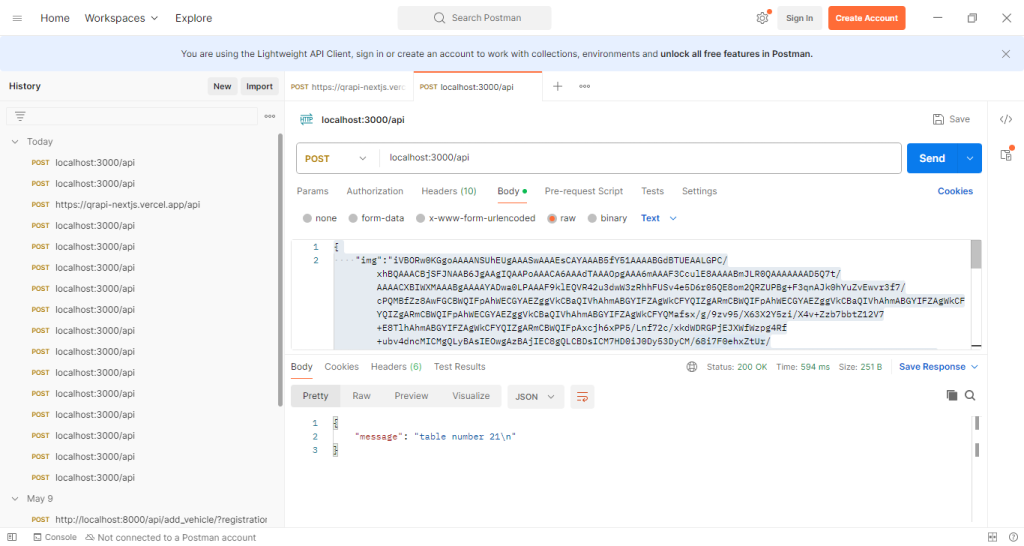The width and height of the screenshot is (1024, 546).
Task: Open the request info panel icon
Action: pos(1006,154)
